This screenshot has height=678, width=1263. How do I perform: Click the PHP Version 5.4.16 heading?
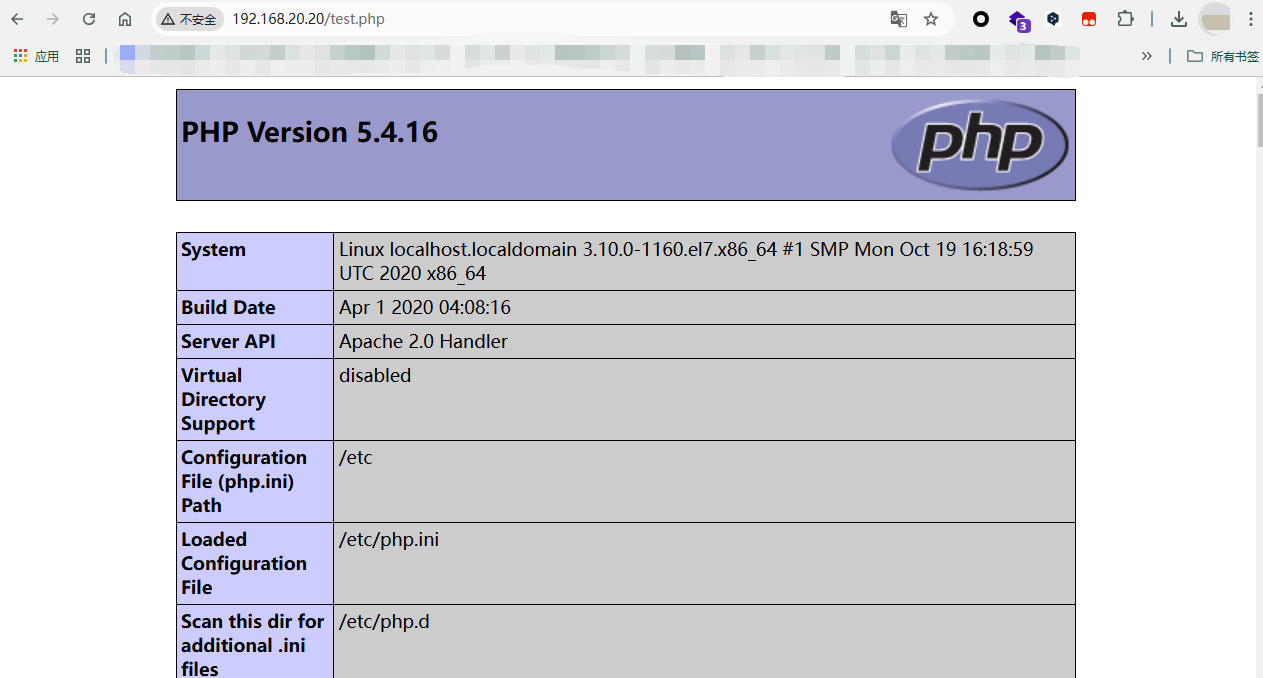click(x=310, y=132)
